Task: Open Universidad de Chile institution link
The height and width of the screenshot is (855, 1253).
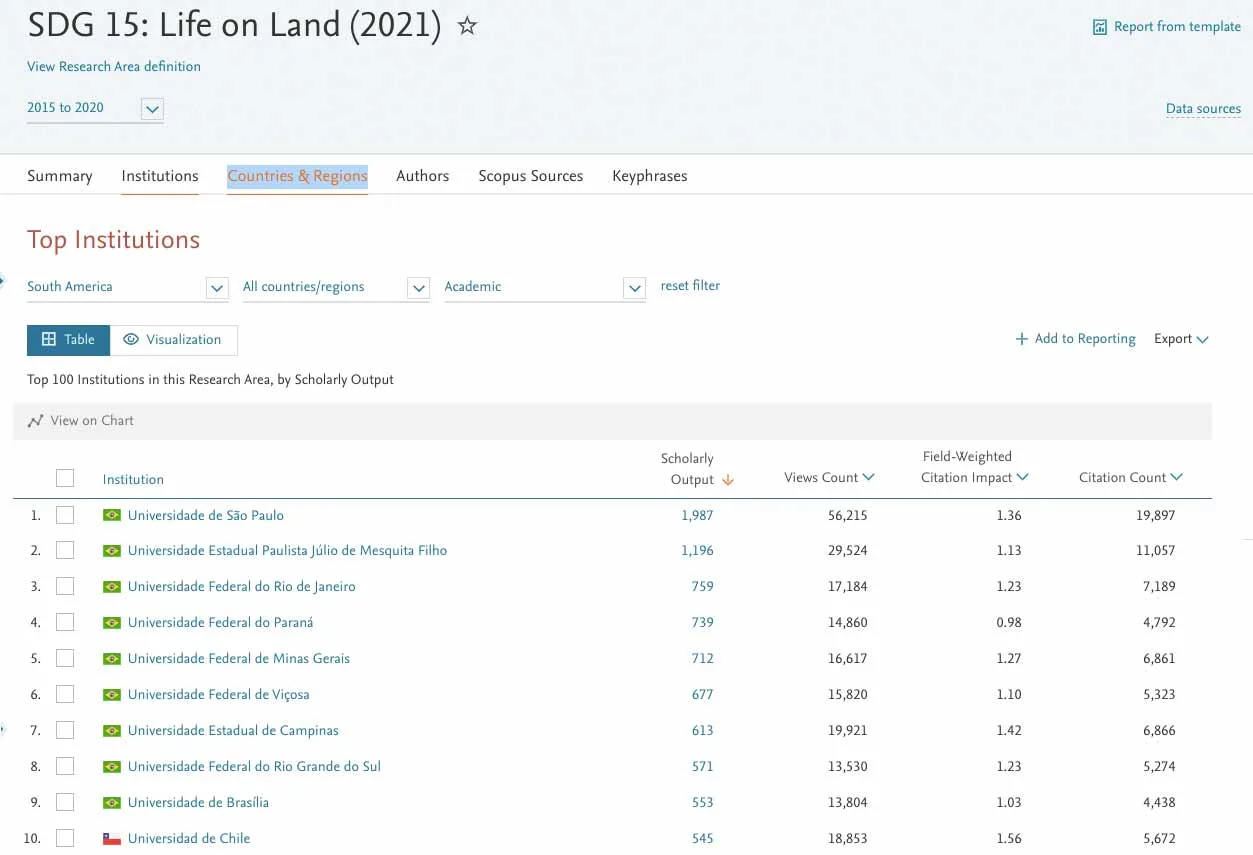Action: coord(189,838)
